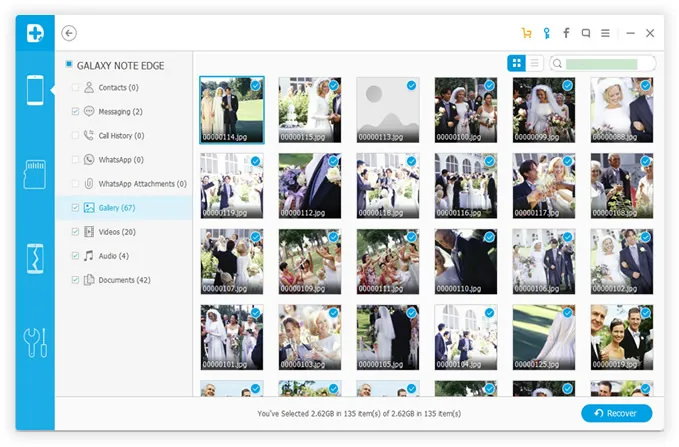Collapse the GALAXY NOTE EDGE device tree
Viewport: 679px width, 447px height.
click(x=68, y=65)
